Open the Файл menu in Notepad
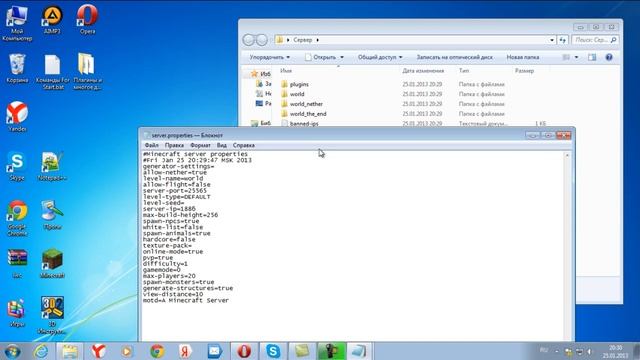 pyautogui.click(x=151, y=145)
